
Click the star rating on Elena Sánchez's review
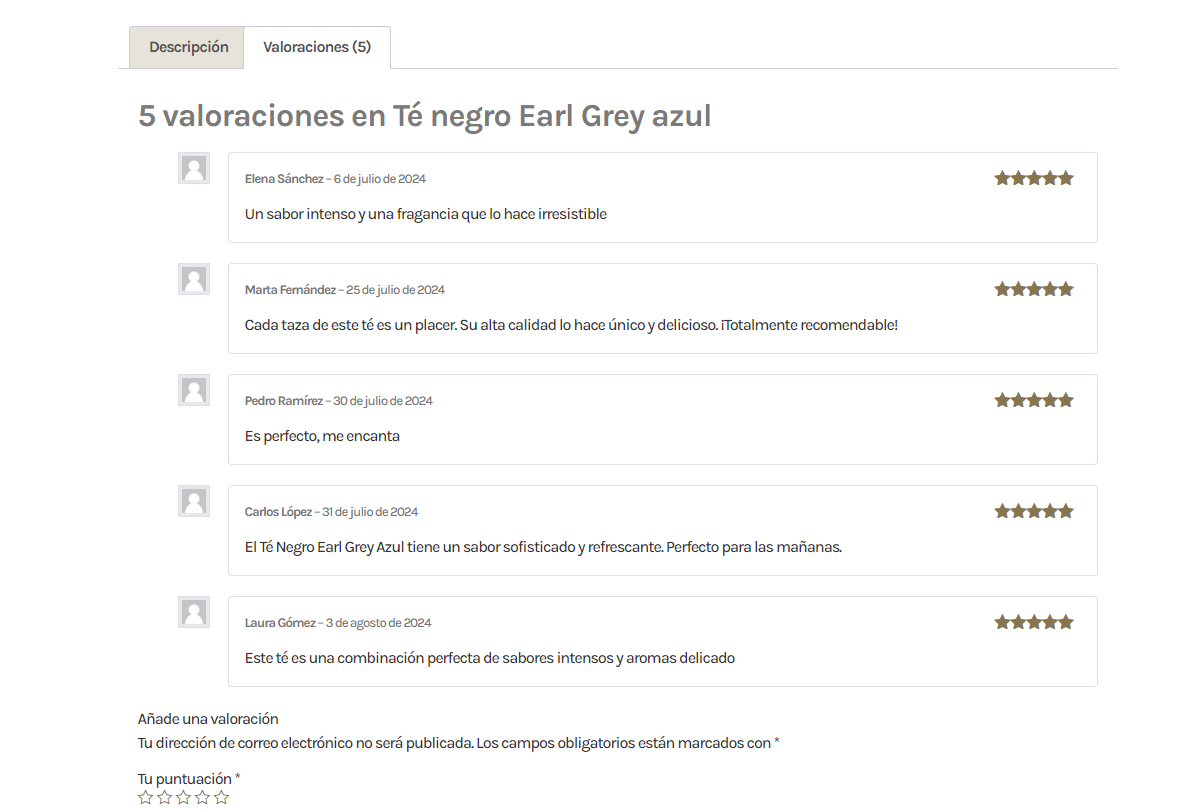1034,178
